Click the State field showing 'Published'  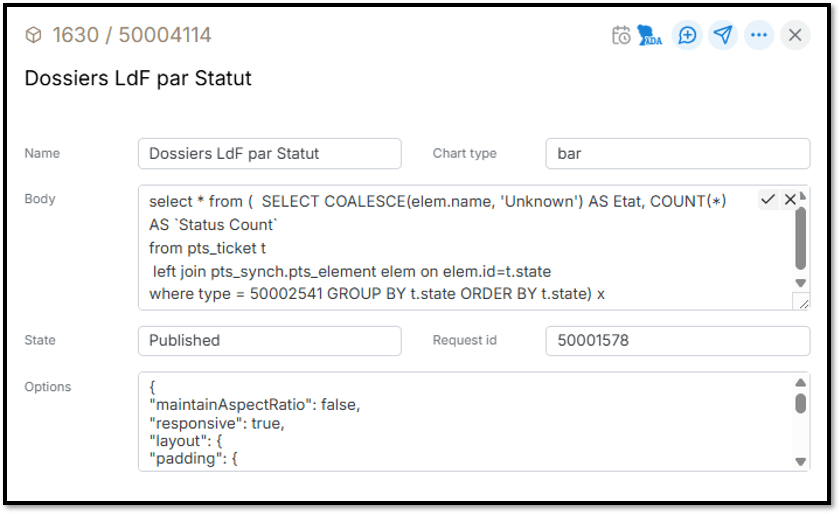pos(269,340)
